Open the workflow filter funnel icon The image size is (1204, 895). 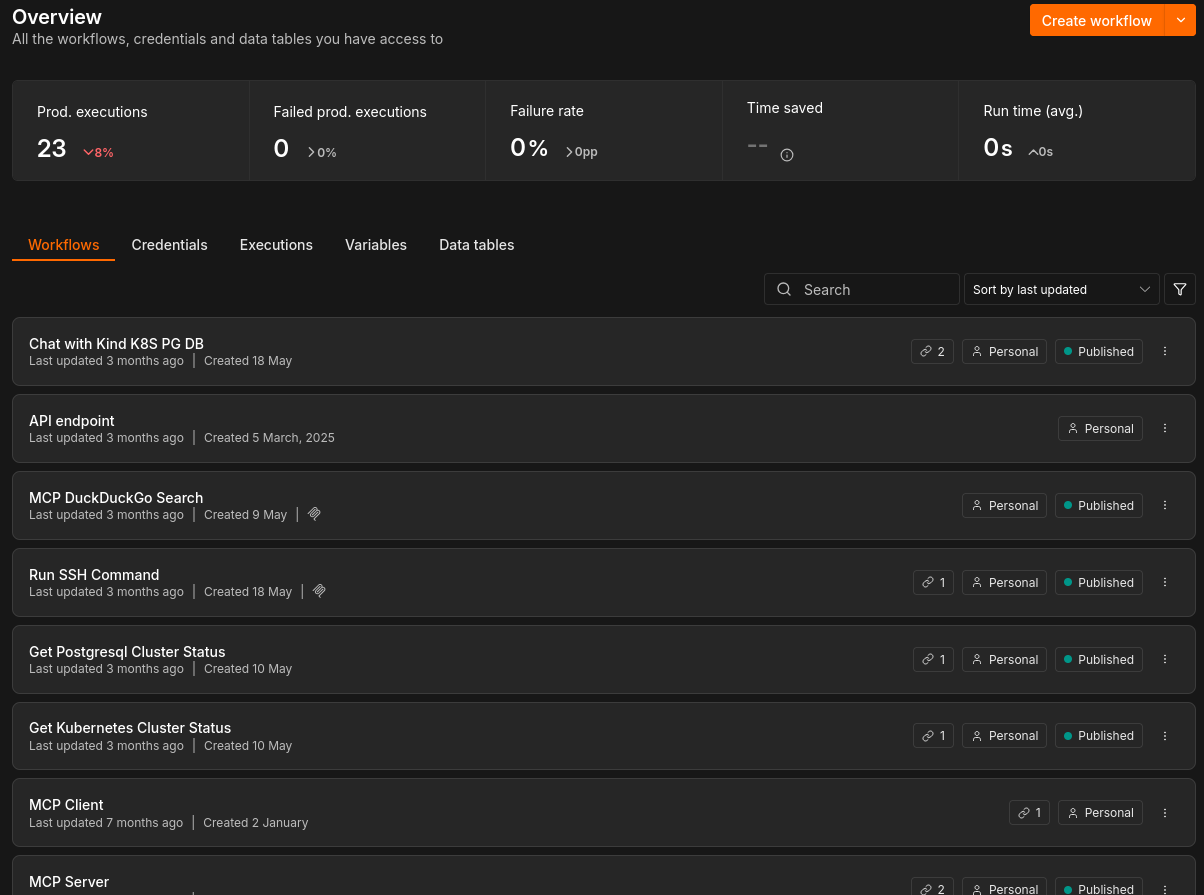1180,289
